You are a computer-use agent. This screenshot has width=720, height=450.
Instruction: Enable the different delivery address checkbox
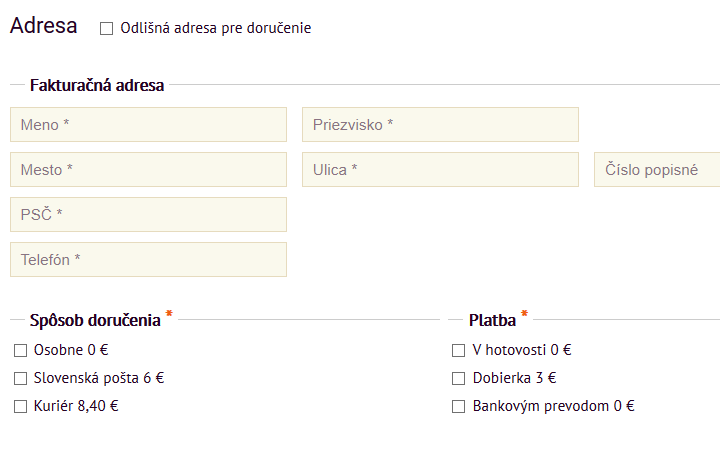coord(107,29)
